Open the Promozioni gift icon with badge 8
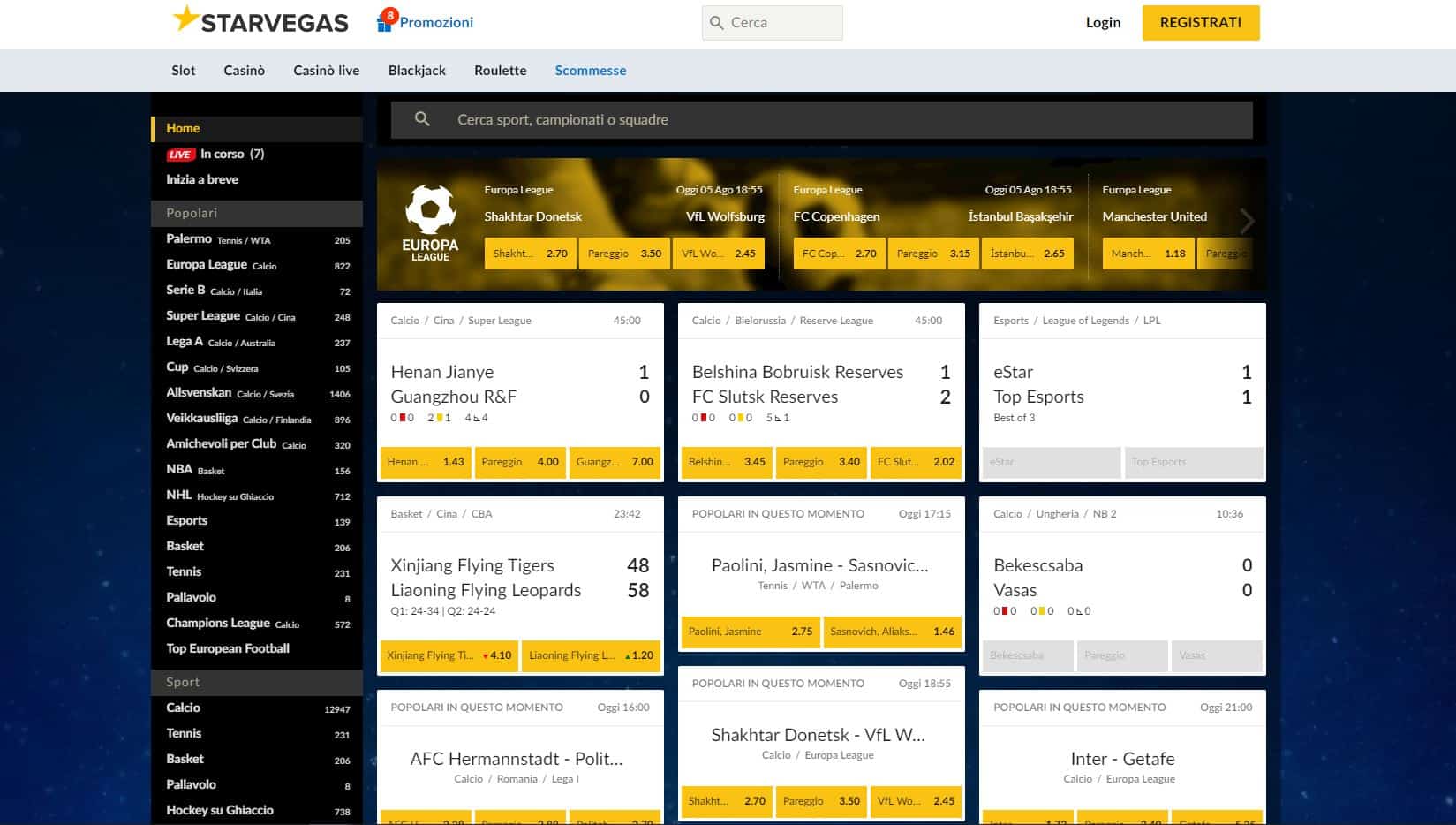Viewport: 1456px width, 825px height. pyautogui.click(x=383, y=21)
